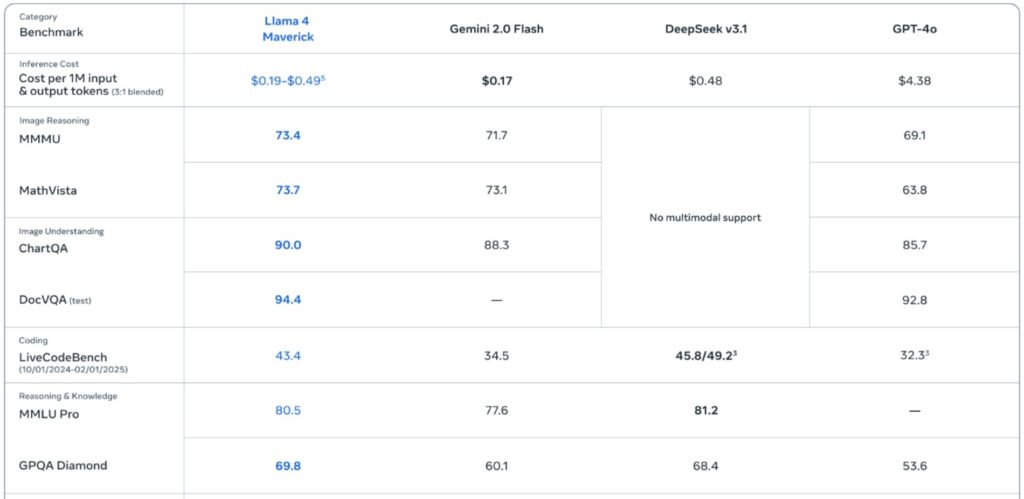
Task: Click the ChartQA benchmark row label
Action: tap(45, 248)
